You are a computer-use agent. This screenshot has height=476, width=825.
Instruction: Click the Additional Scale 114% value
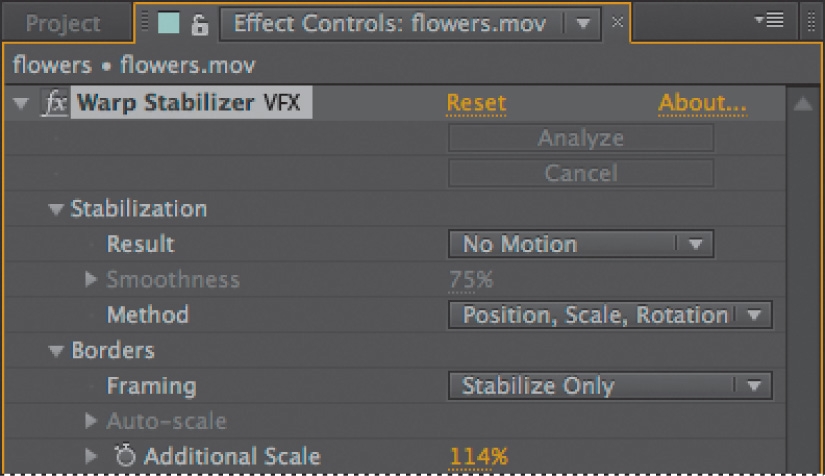click(x=478, y=457)
